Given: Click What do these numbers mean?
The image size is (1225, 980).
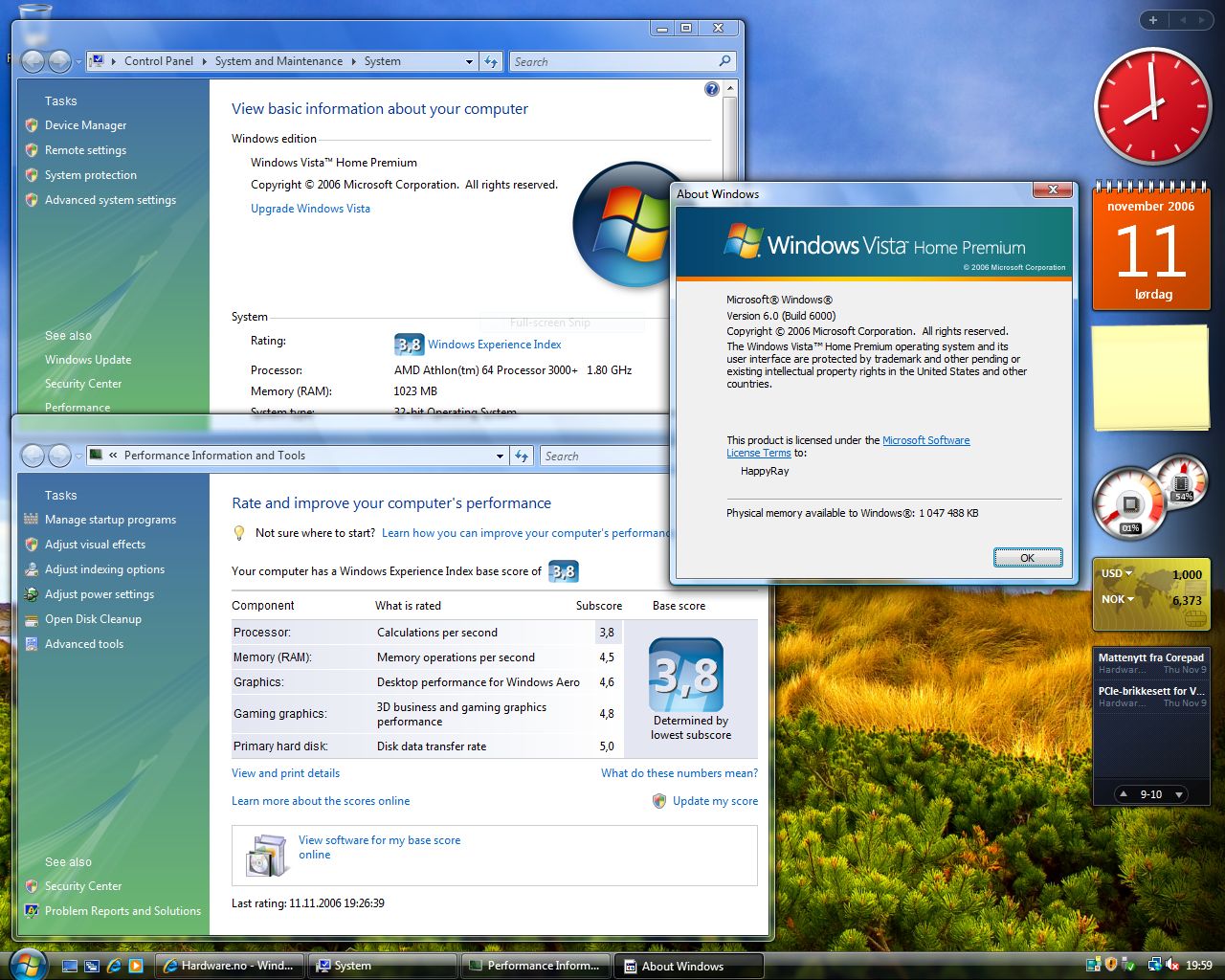Looking at the screenshot, I should coord(679,773).
